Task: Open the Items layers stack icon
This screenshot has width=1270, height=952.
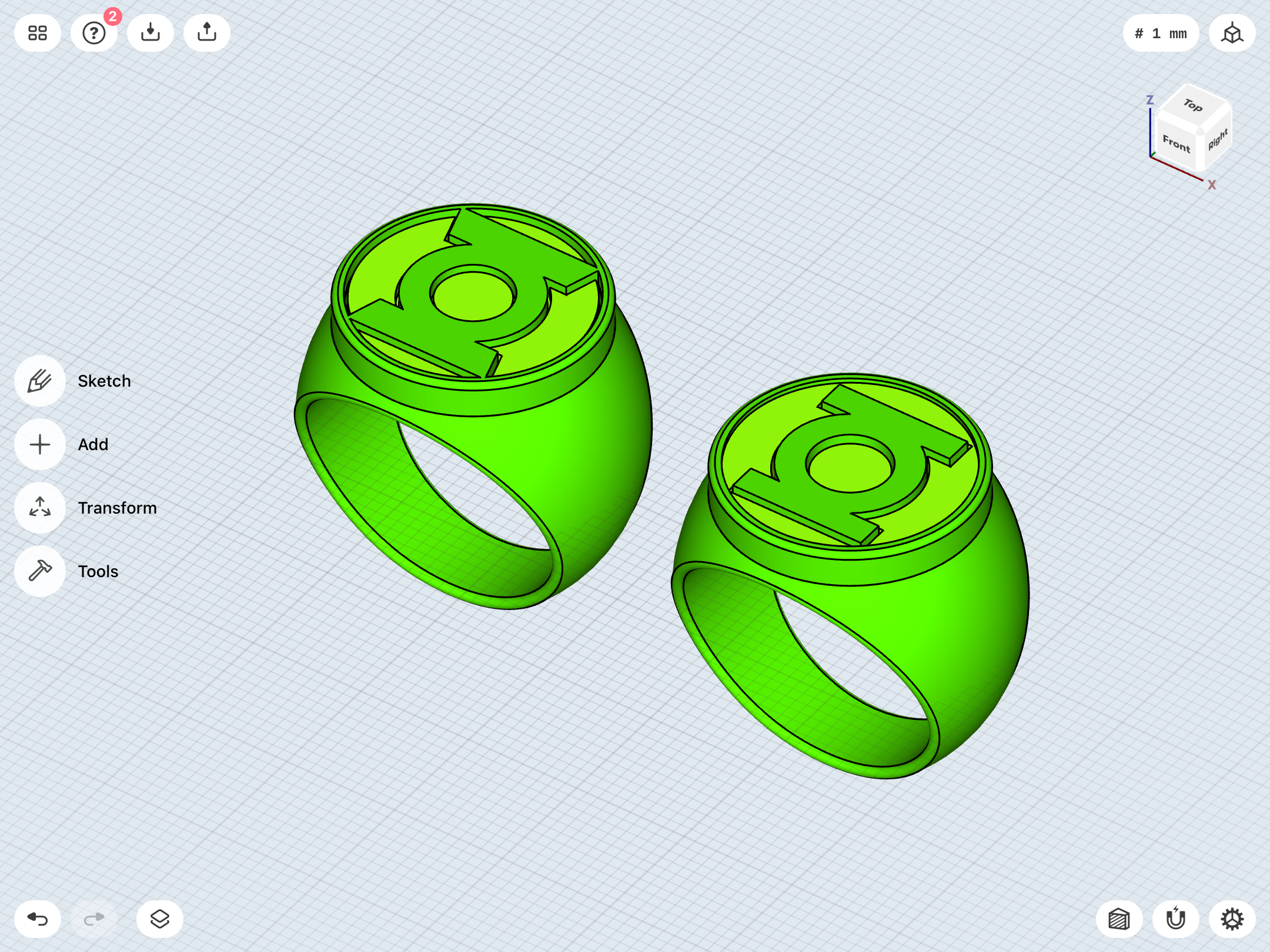Action: click(x=160, y=919)
